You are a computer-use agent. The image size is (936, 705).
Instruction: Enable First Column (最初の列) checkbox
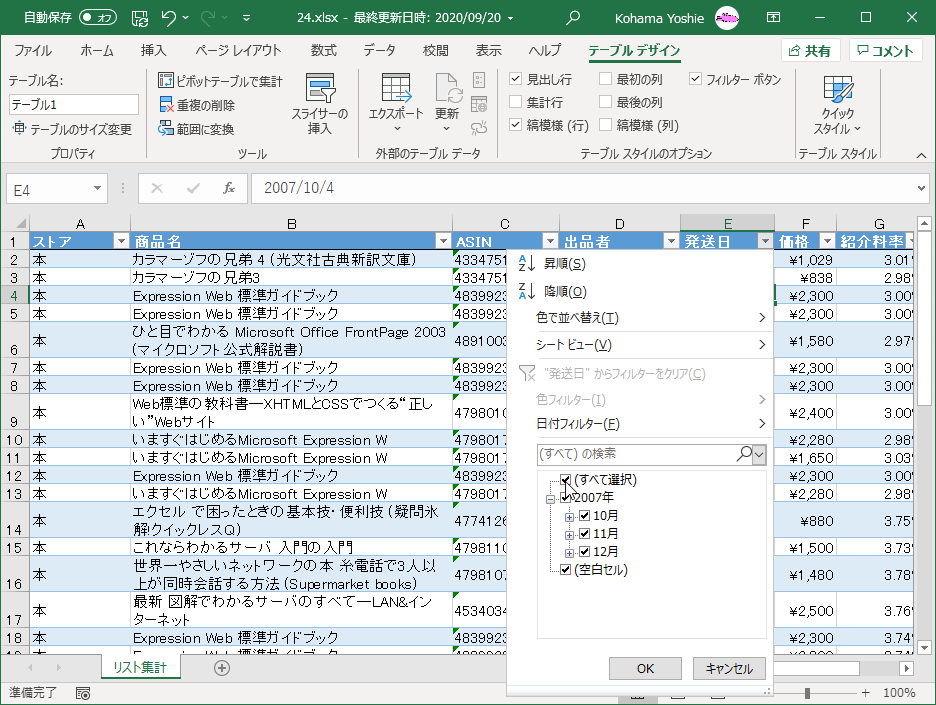click(605, 78)
